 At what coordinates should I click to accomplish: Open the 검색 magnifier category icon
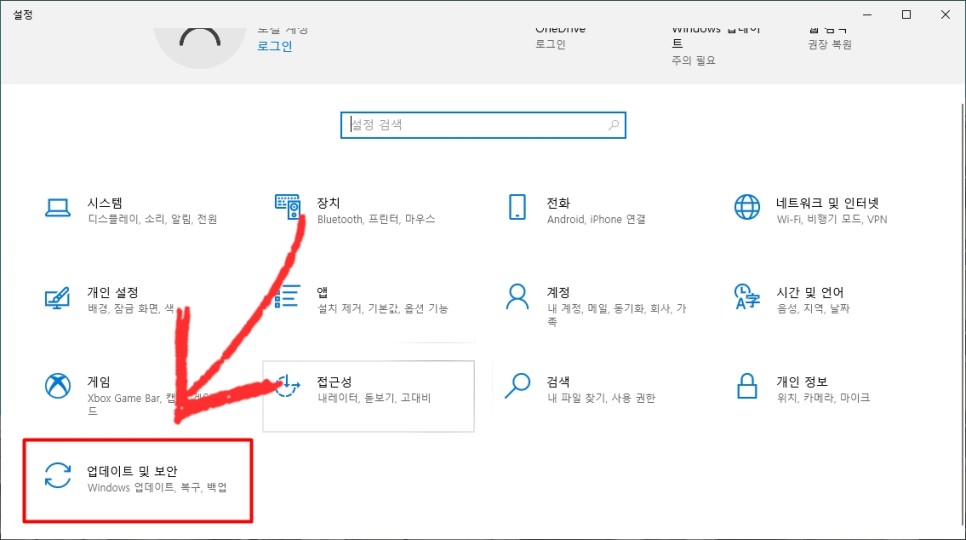point(517,385)
